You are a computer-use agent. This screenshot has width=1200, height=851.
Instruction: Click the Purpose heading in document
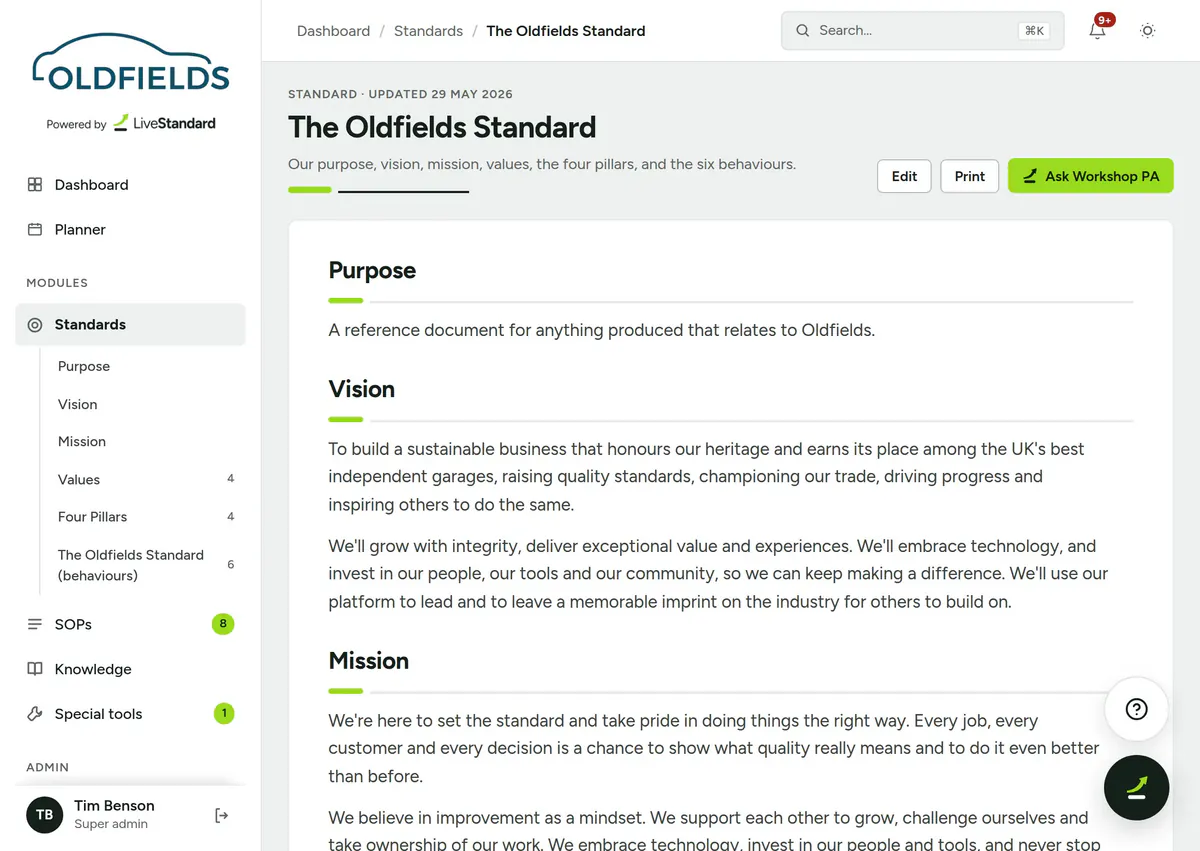372,271
